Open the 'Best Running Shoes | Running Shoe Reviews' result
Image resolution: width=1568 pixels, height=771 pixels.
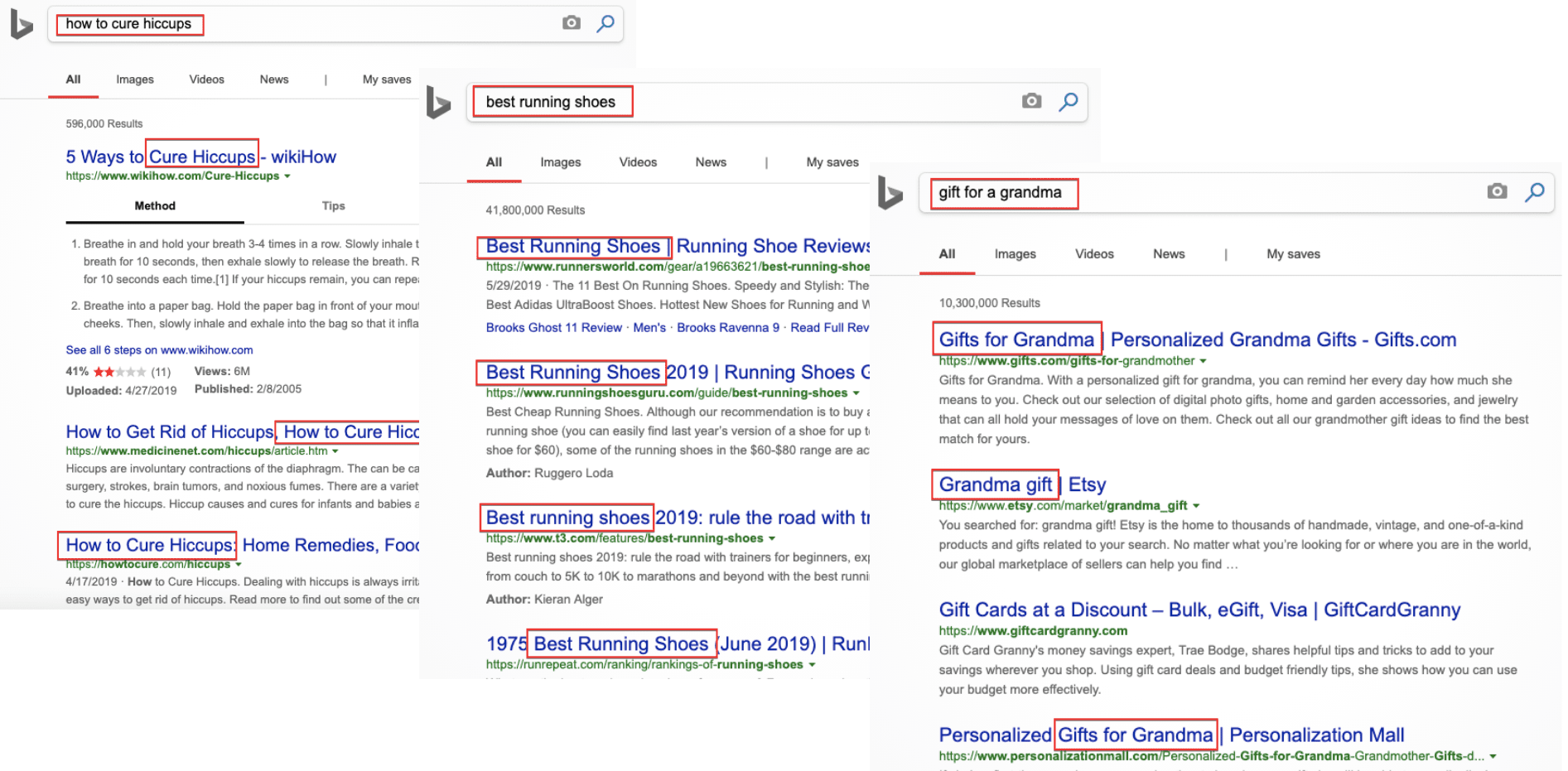678,246
